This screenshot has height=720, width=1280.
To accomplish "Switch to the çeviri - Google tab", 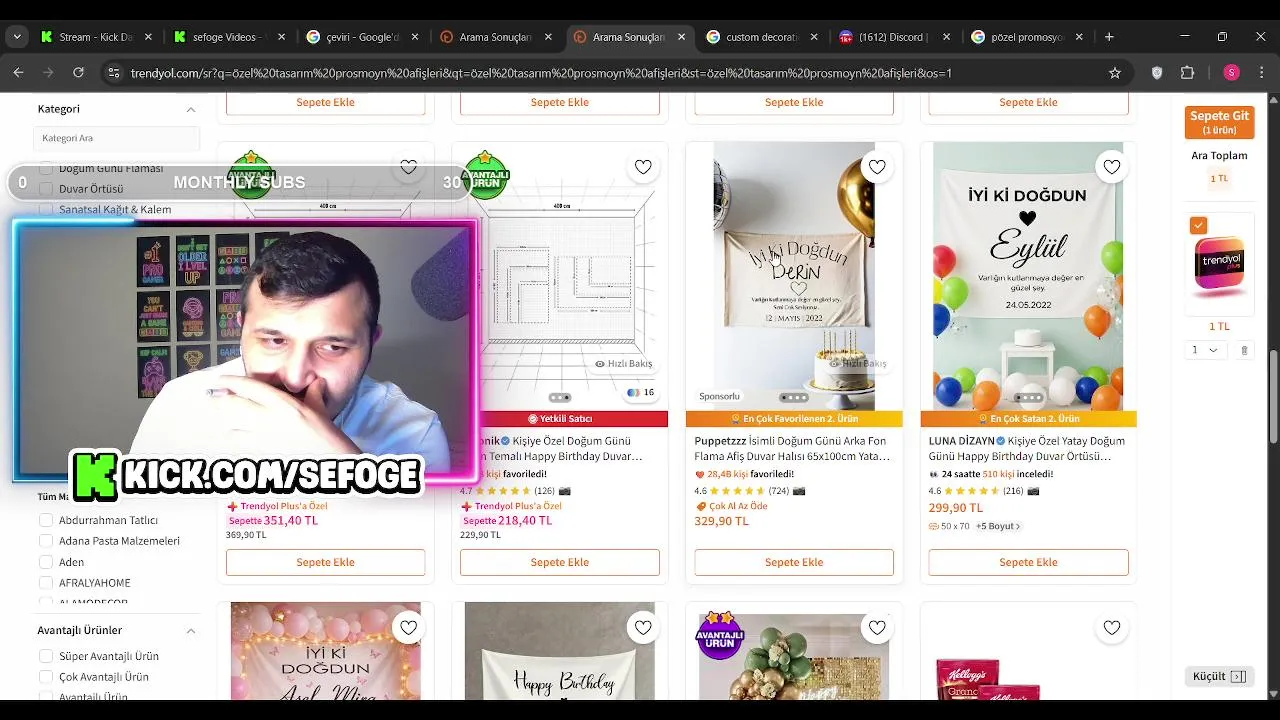I will pyautogui.click(x=361, y=37).
